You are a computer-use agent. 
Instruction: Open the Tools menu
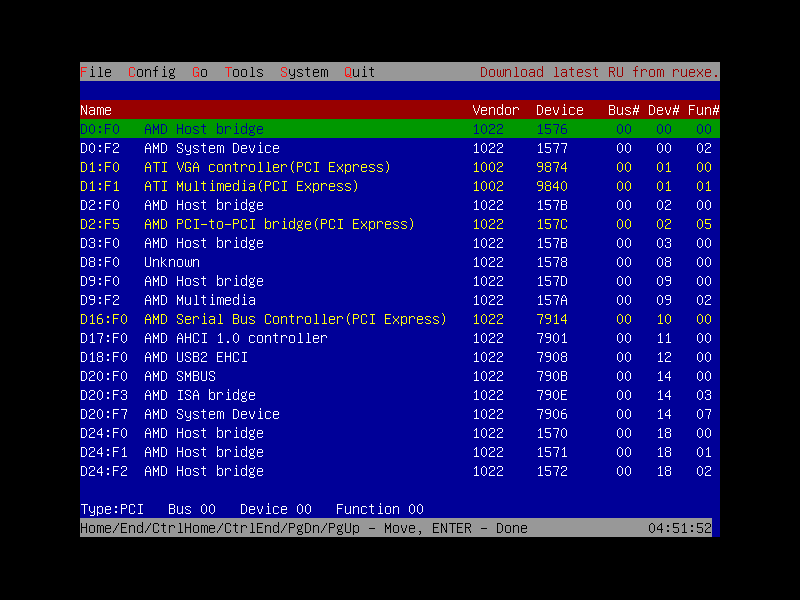point(244,72)
